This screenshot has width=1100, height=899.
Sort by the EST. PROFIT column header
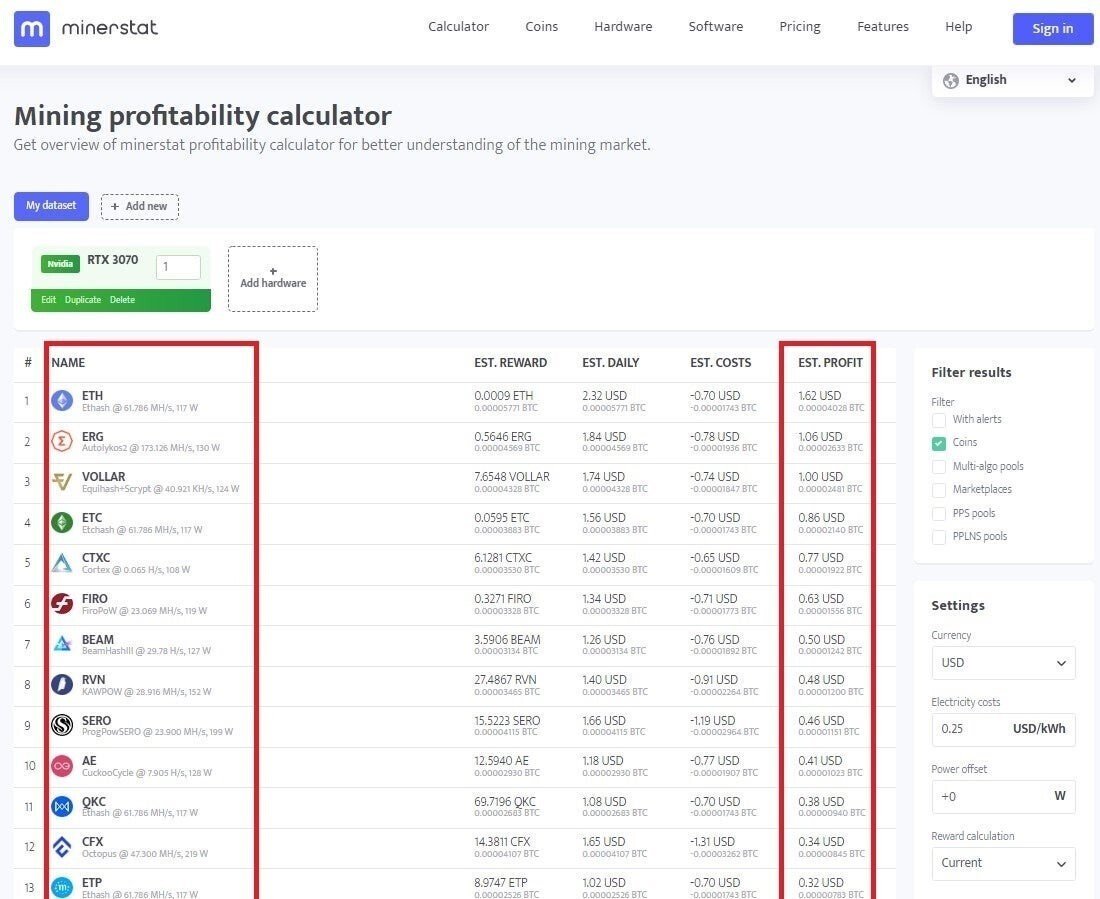(830, 363)
